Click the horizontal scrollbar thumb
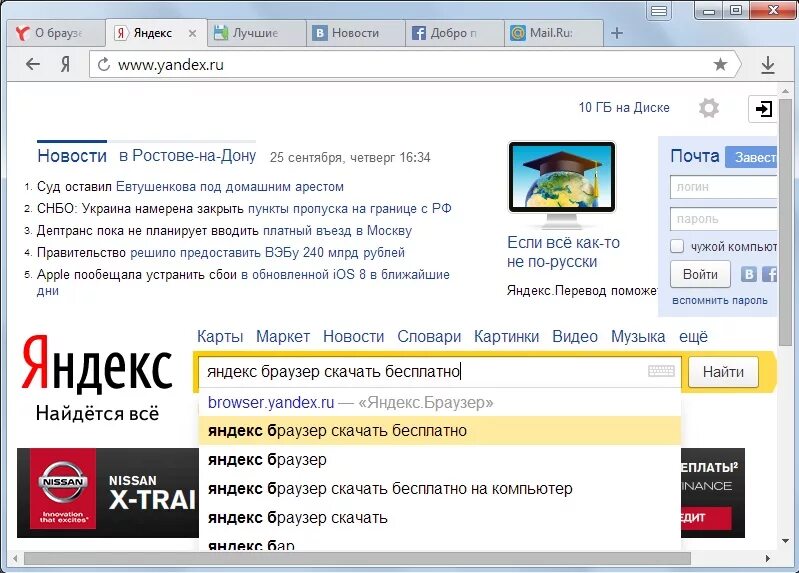The width and height of the screenshot is (799, 573). [x=357, y=558]
